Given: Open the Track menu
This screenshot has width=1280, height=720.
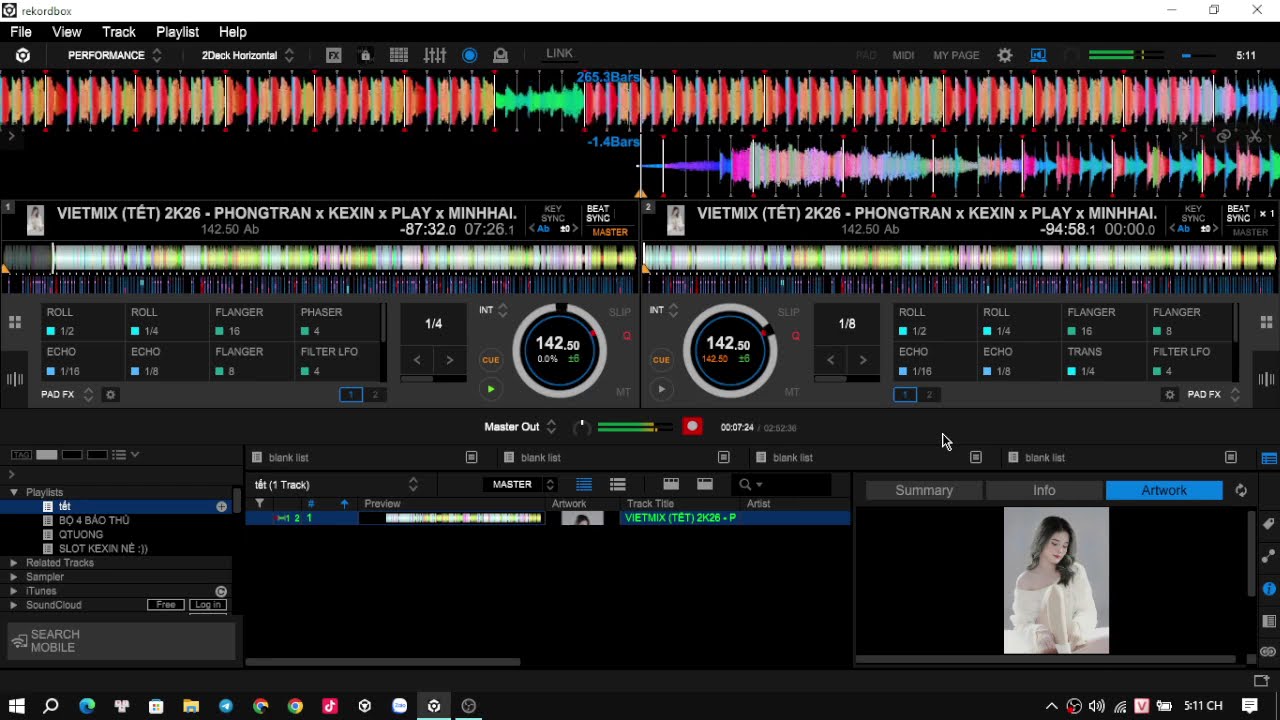Looking at the screenshot, I should 118,32.
